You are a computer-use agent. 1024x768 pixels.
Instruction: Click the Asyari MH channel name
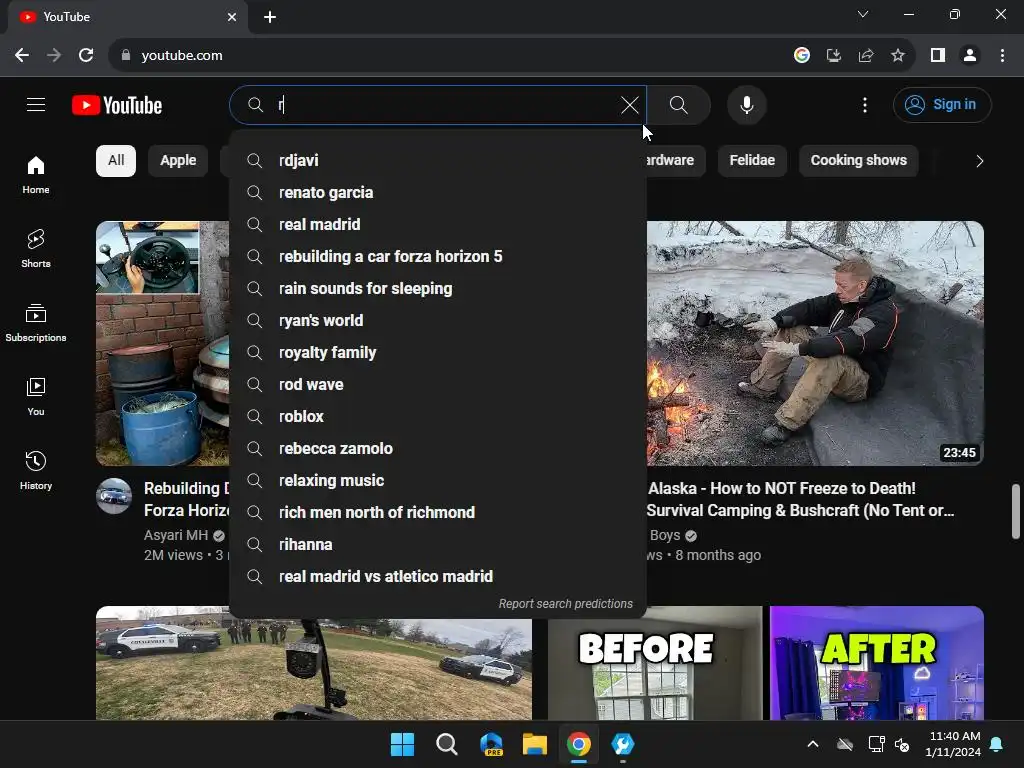pos(176,536)
